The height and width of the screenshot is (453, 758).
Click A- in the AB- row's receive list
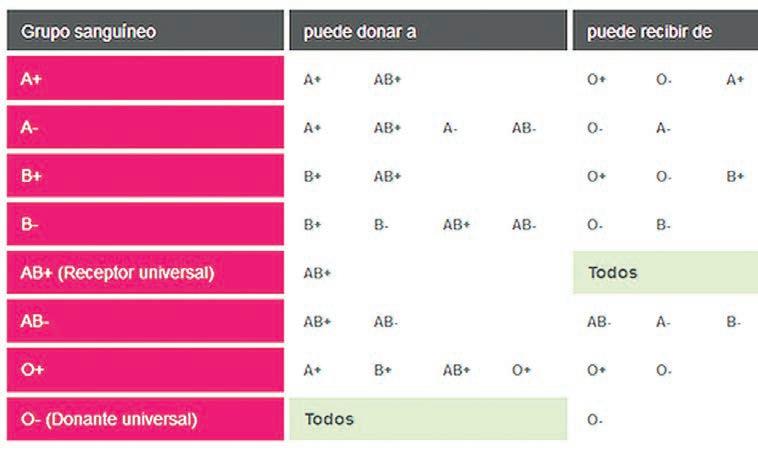pos(664,322)
